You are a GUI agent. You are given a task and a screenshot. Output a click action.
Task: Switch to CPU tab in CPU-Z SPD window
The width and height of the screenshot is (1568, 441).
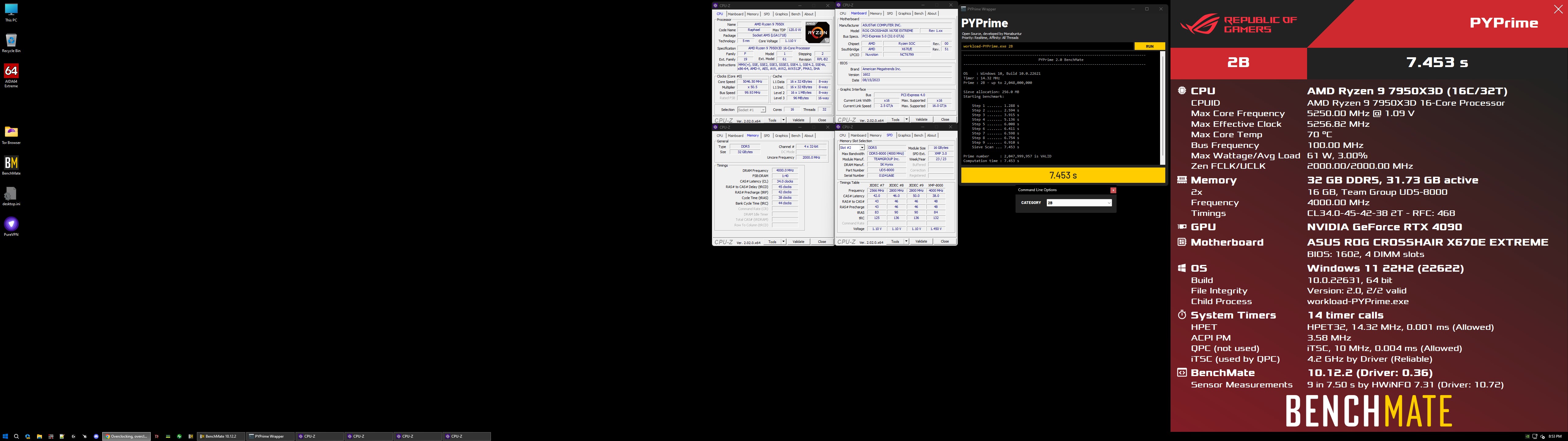click(842, 135)
